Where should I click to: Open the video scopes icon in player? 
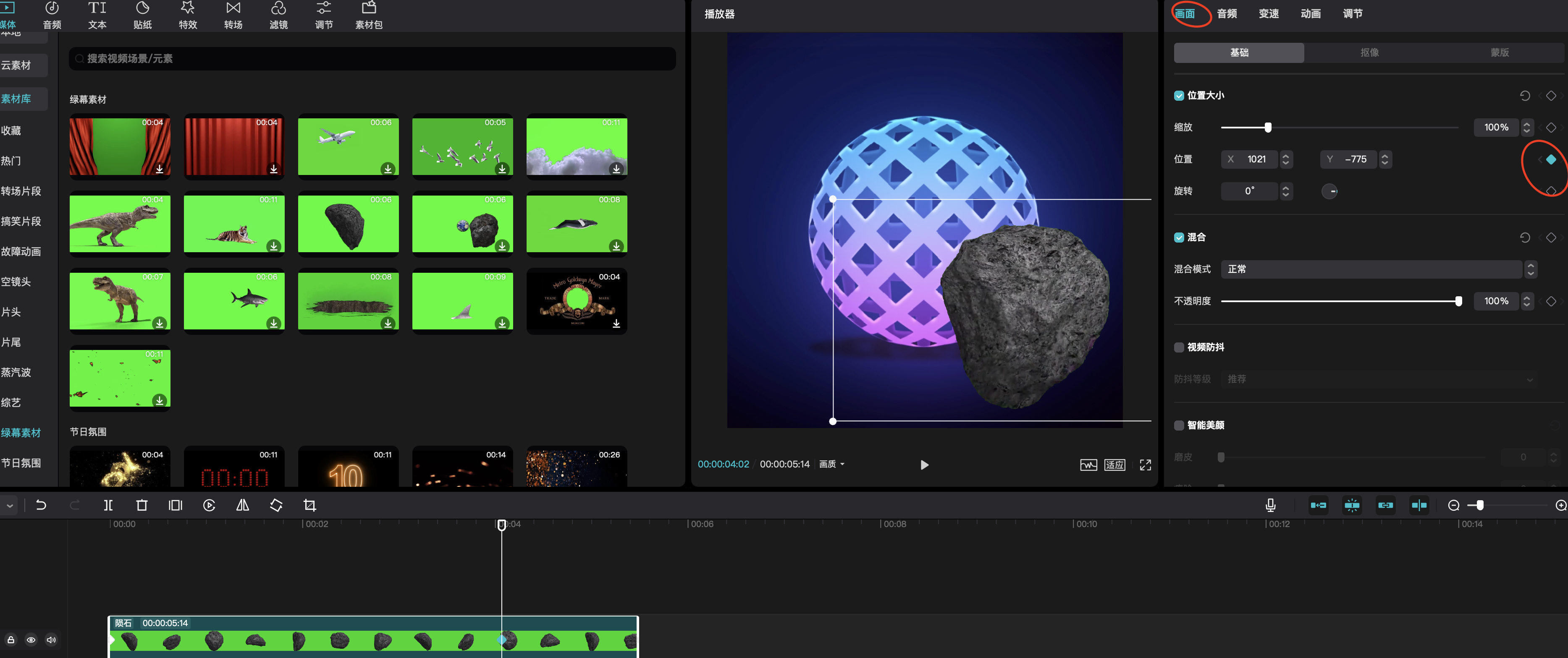point(1088,465)
